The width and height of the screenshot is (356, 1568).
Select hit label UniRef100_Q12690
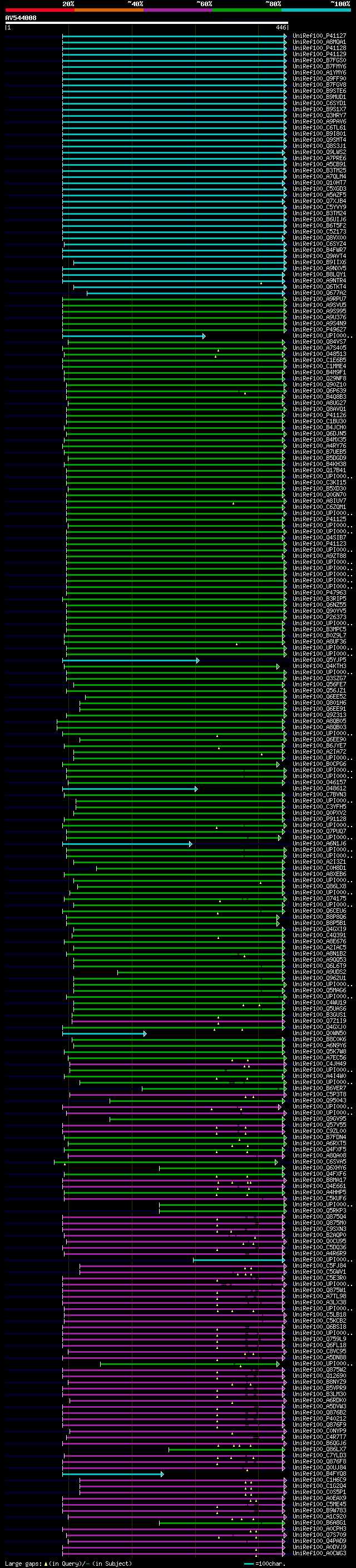[x=319, y=1376]
